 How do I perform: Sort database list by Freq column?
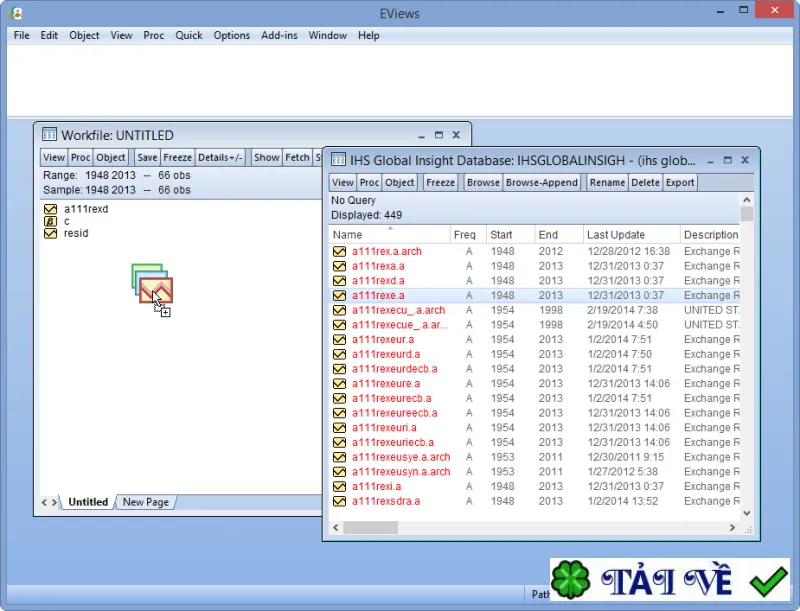pyautogui.click(x=468, y=235)
